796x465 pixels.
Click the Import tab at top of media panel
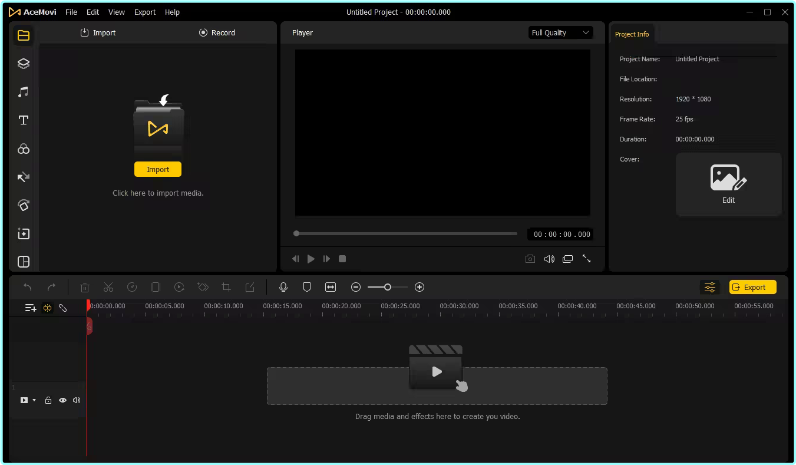click(x=98, y=32)
